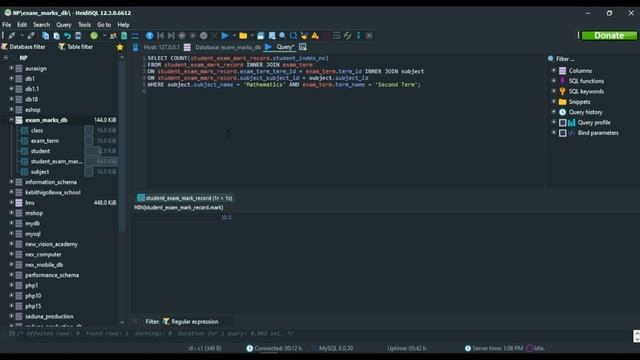This screenshot has width=640, height=360.
Task: Click the save-as-snippet toolbar icon
Action: [271, 36]
